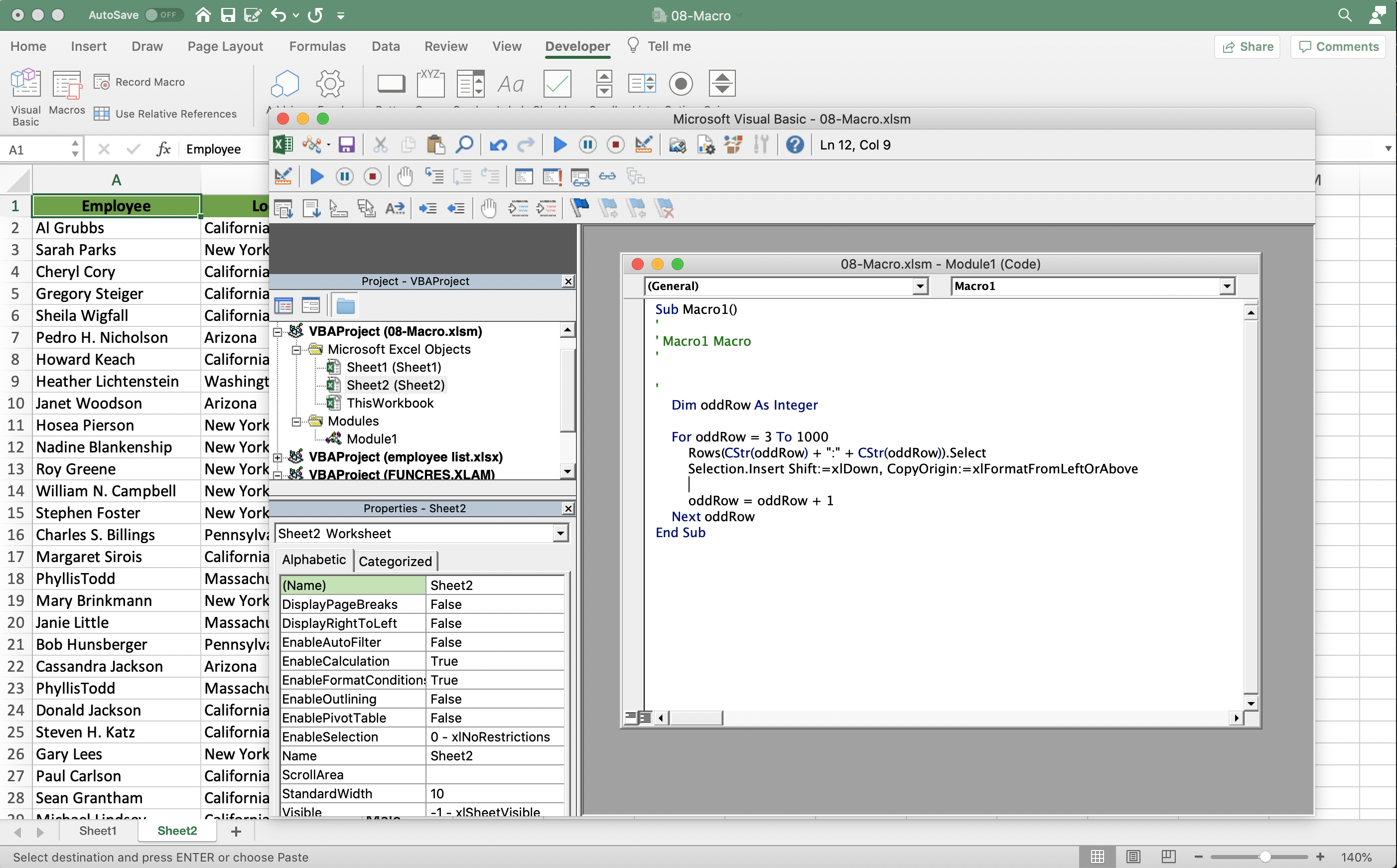Click the View Microsoft Excel icon in VBA toolbar
Image resolution: width=1397 pixels, height=868 pixels.
click(x=282, y=145)
